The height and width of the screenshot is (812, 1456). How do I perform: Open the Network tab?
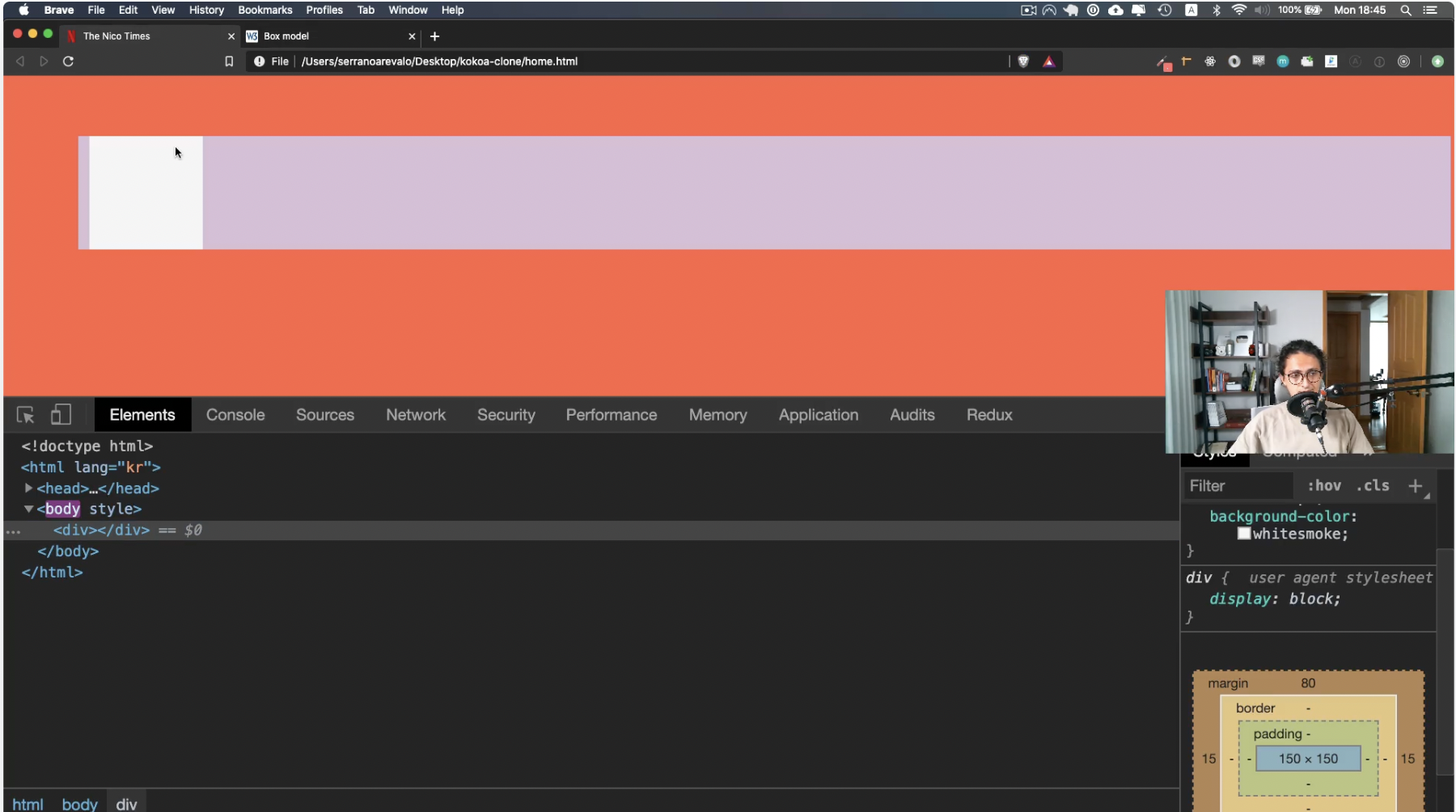tap(416, 415)
